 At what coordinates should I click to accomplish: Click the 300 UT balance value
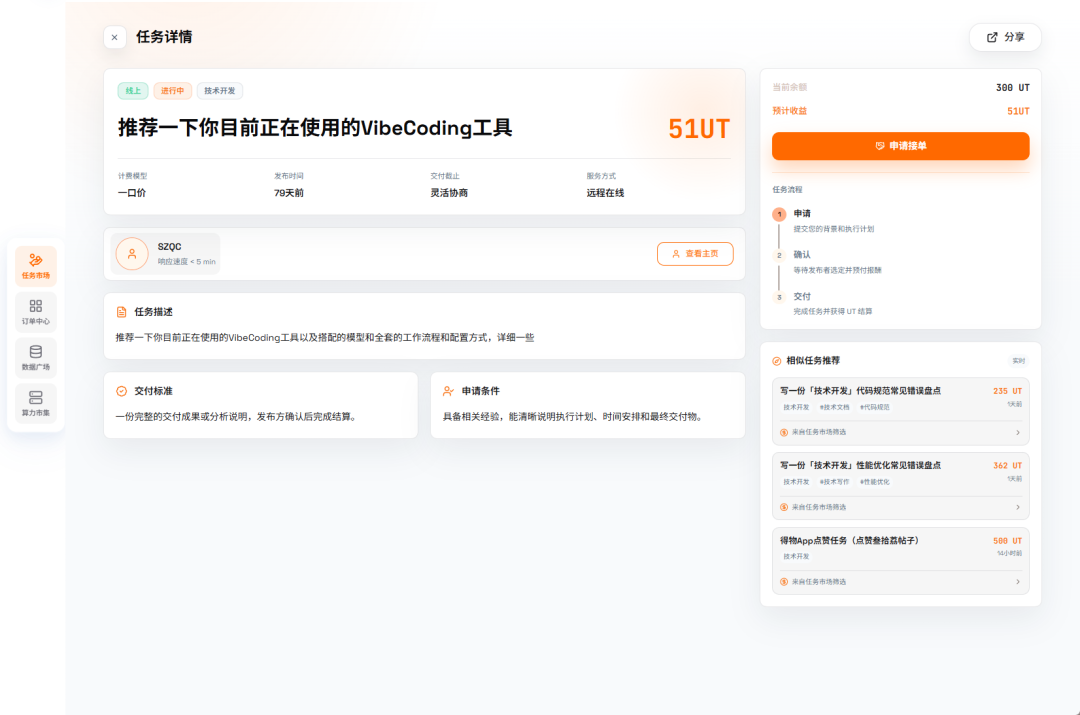click(1012, 87)
